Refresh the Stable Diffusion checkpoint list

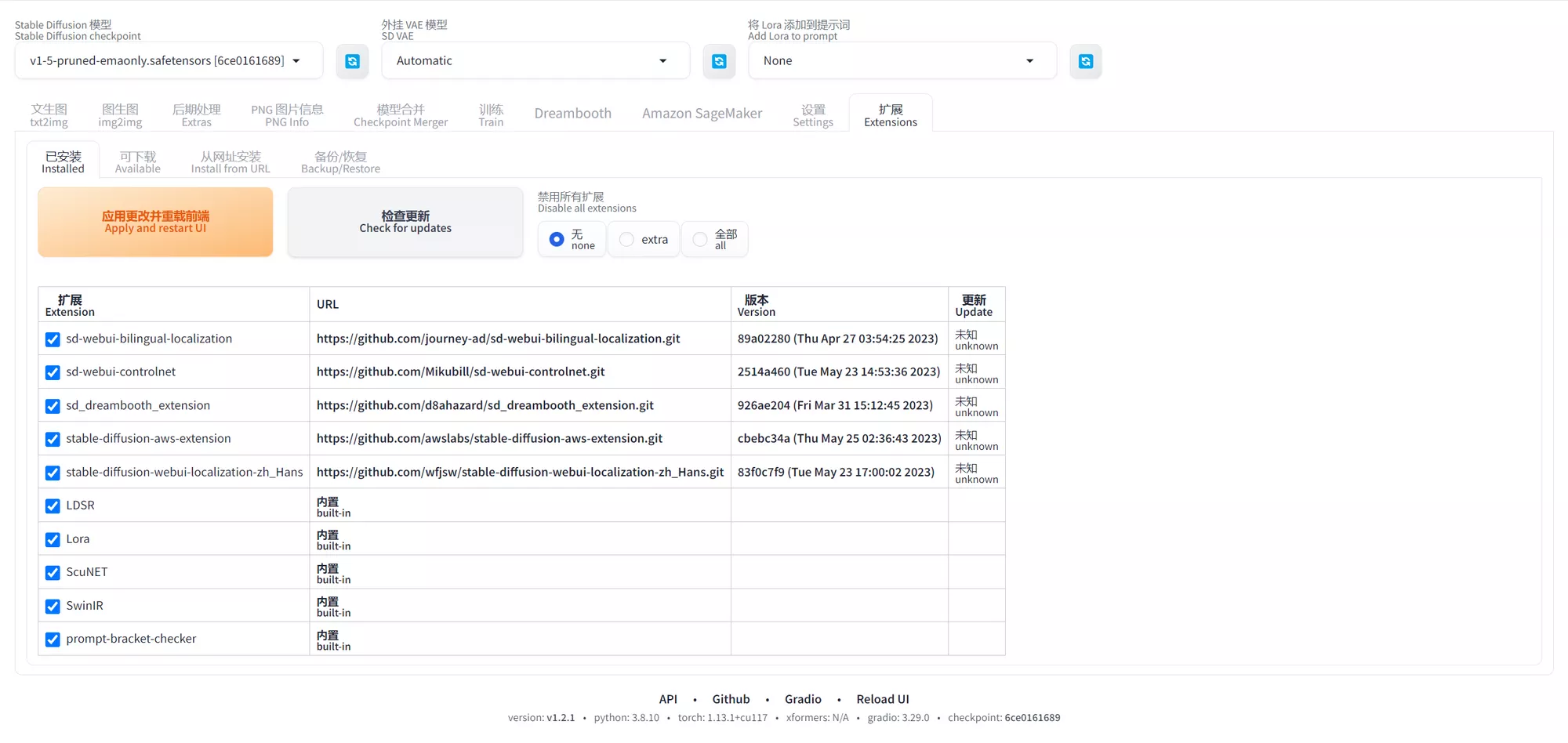tap(352, 61)
